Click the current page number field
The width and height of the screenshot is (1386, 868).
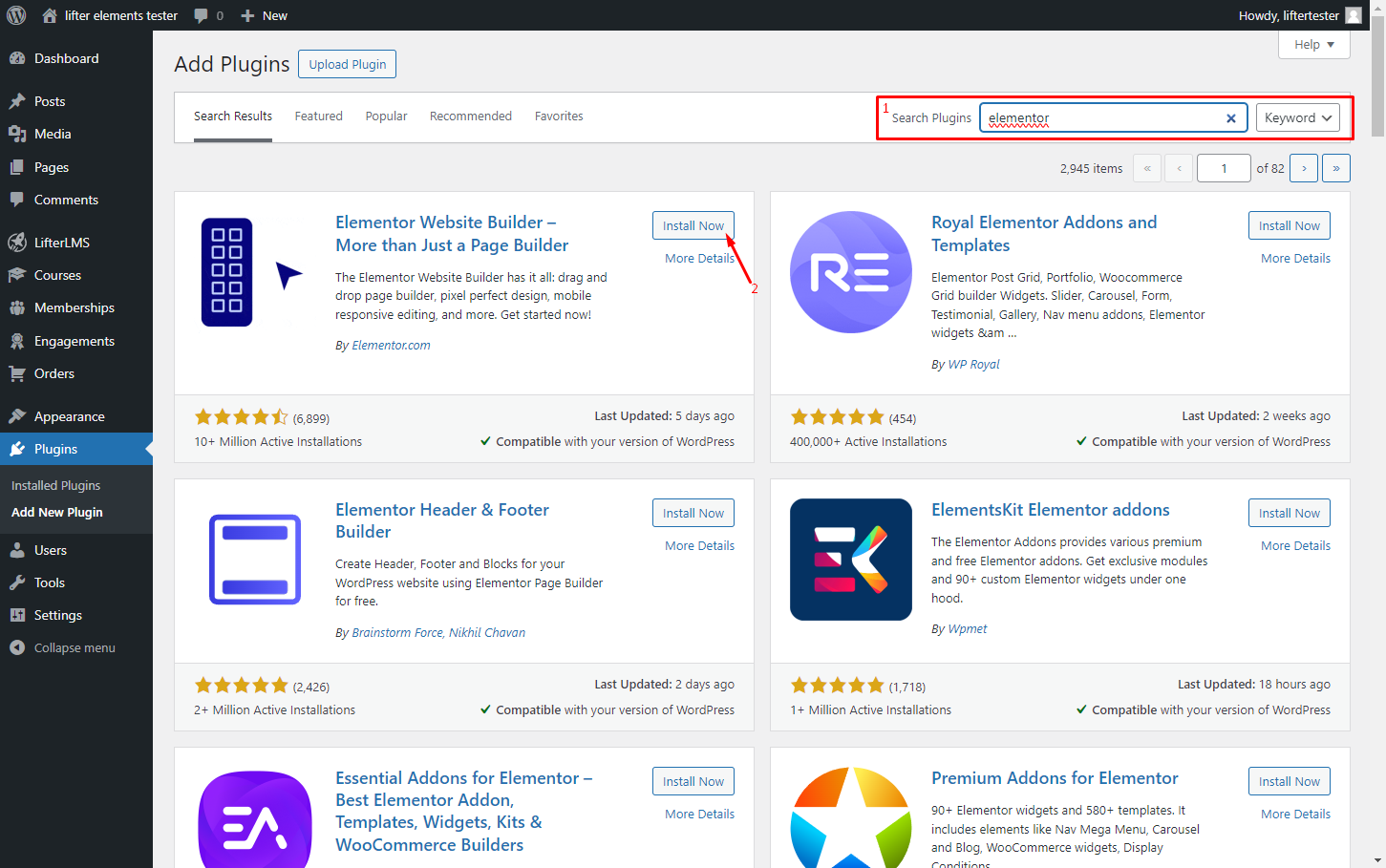tap(1224, 168)
